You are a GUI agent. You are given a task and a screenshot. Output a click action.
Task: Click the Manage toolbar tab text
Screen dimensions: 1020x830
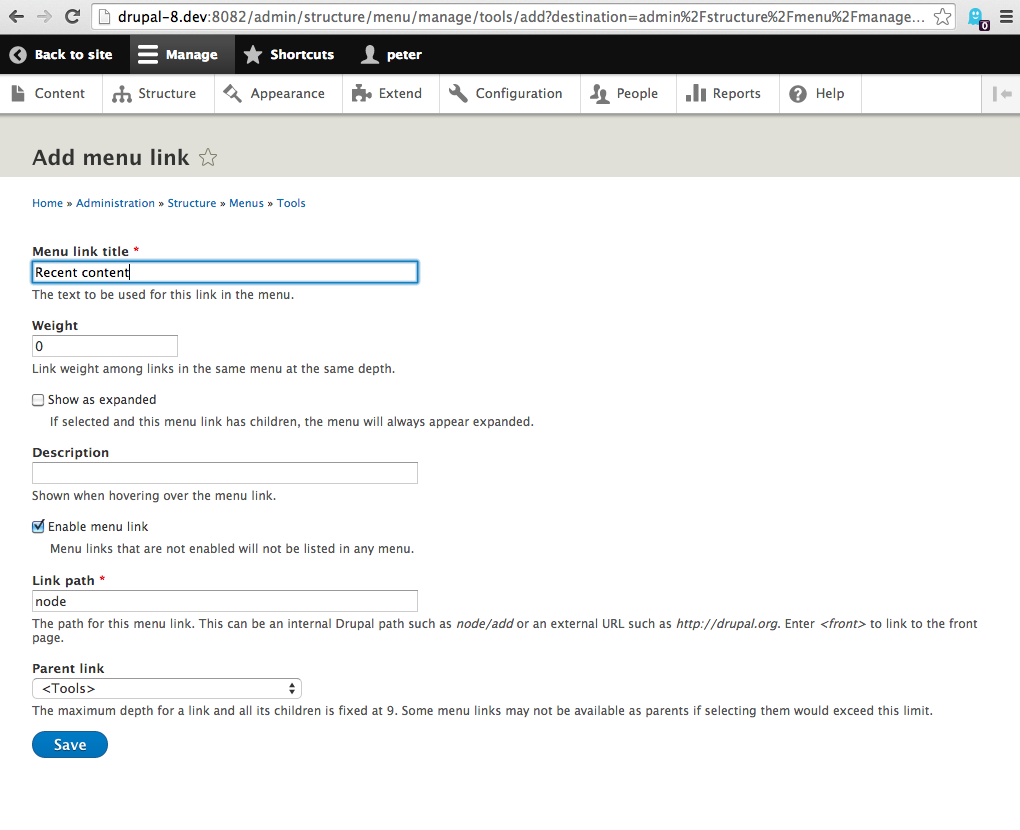tap(191, 55)
